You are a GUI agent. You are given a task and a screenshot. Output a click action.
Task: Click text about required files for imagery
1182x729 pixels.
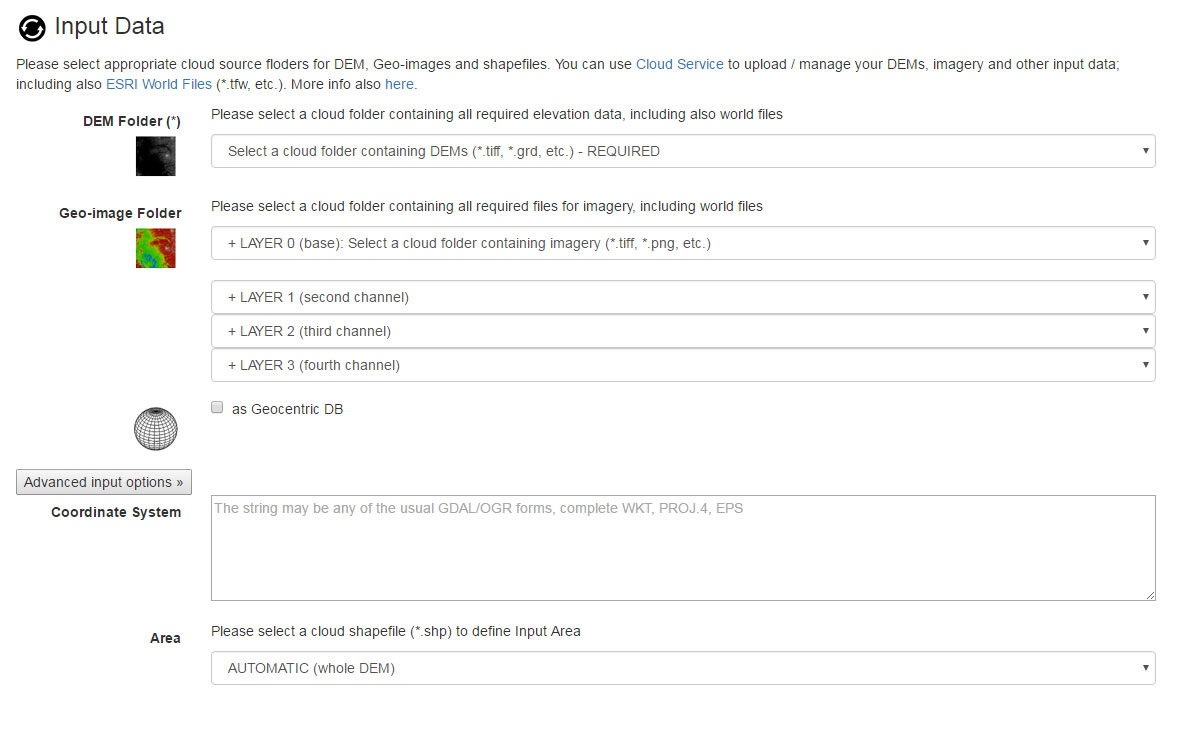coord(487,207)
